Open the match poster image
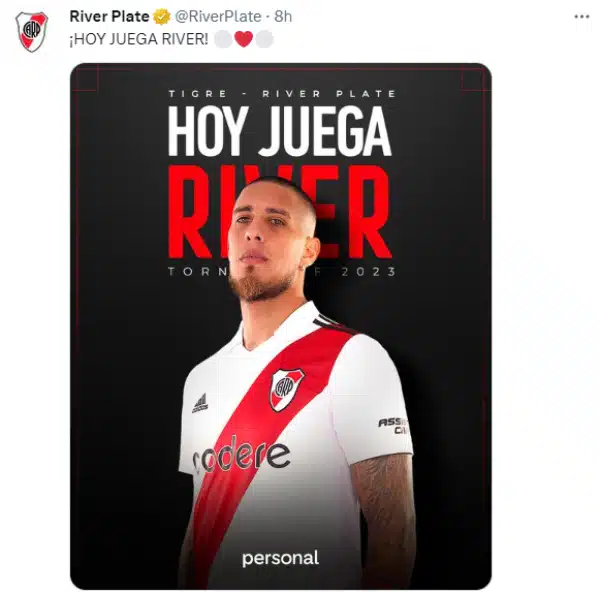600x593 pixels. click(281, 326)
